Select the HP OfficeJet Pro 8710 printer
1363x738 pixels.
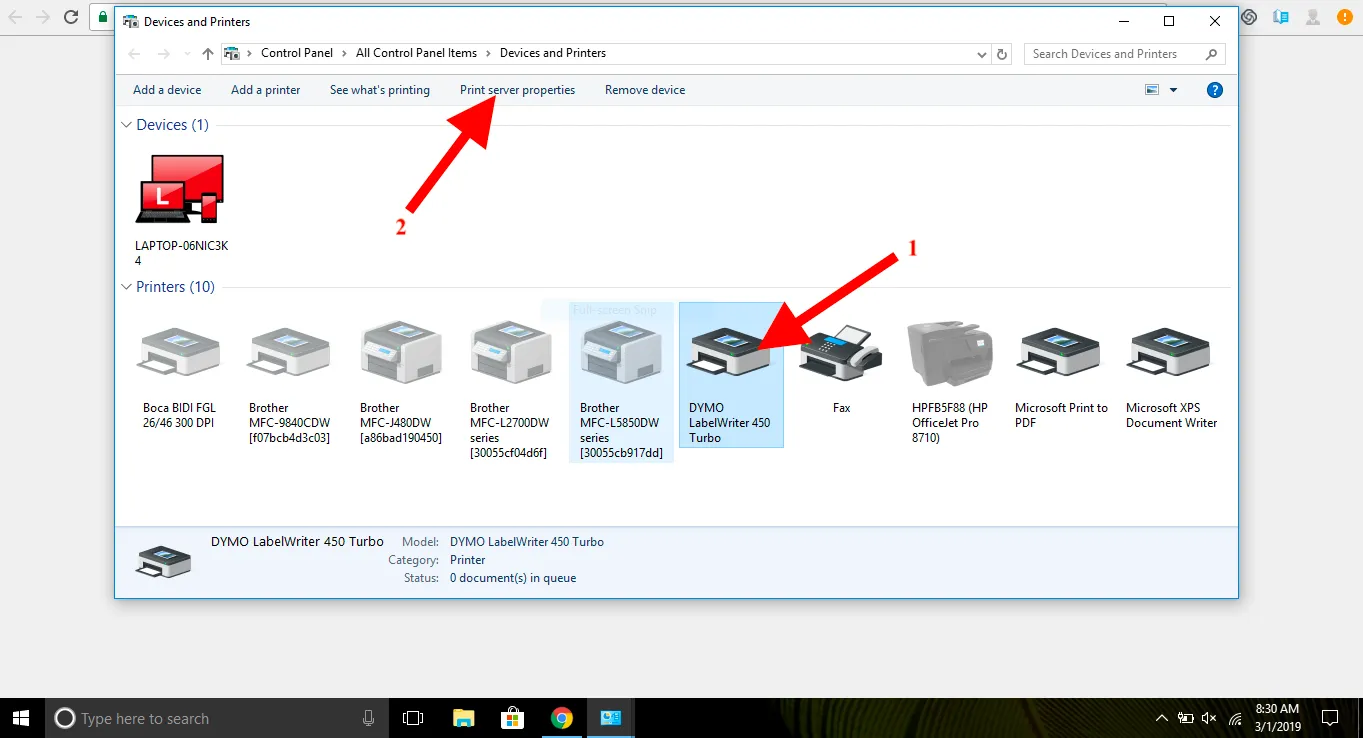pyautogui.click(x=951, y=352)
